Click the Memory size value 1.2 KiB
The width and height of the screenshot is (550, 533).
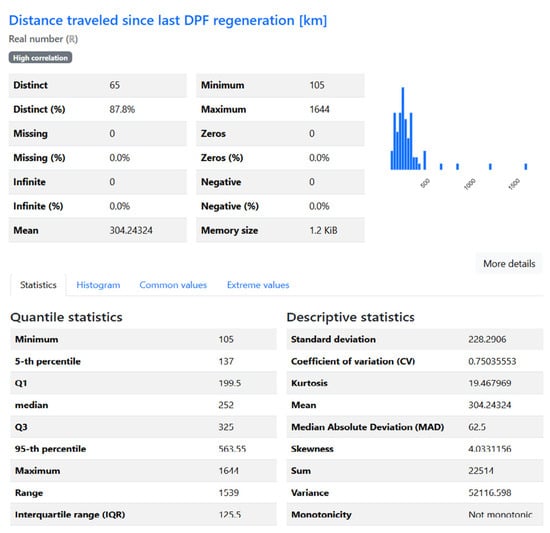point(323,230)
